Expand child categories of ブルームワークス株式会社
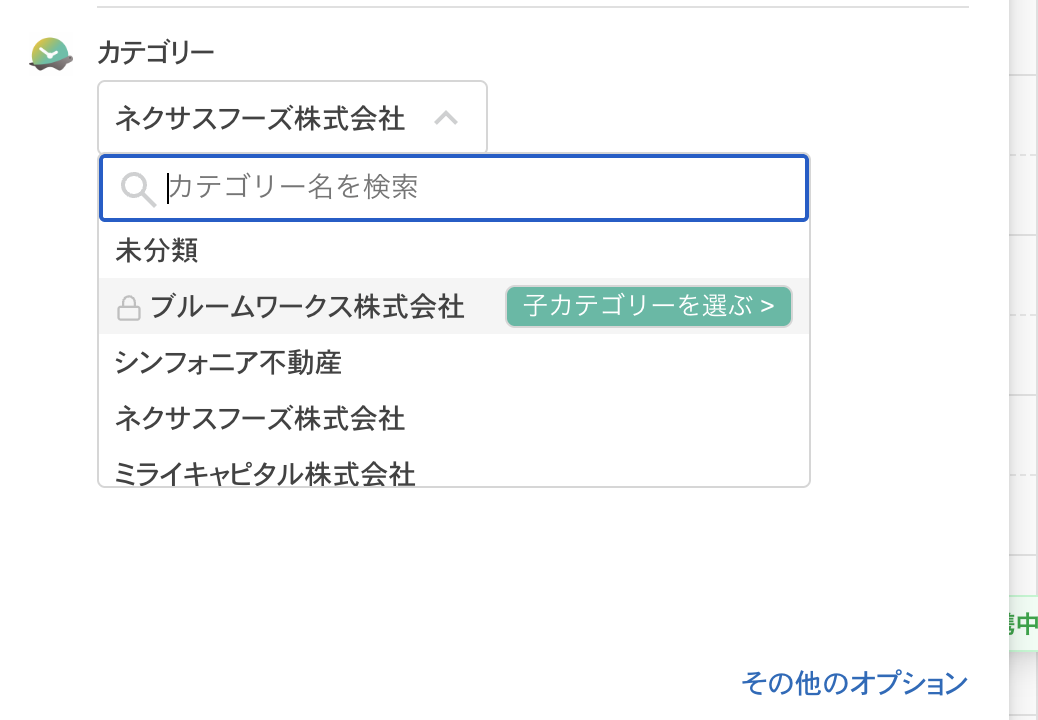 point(648,307)
